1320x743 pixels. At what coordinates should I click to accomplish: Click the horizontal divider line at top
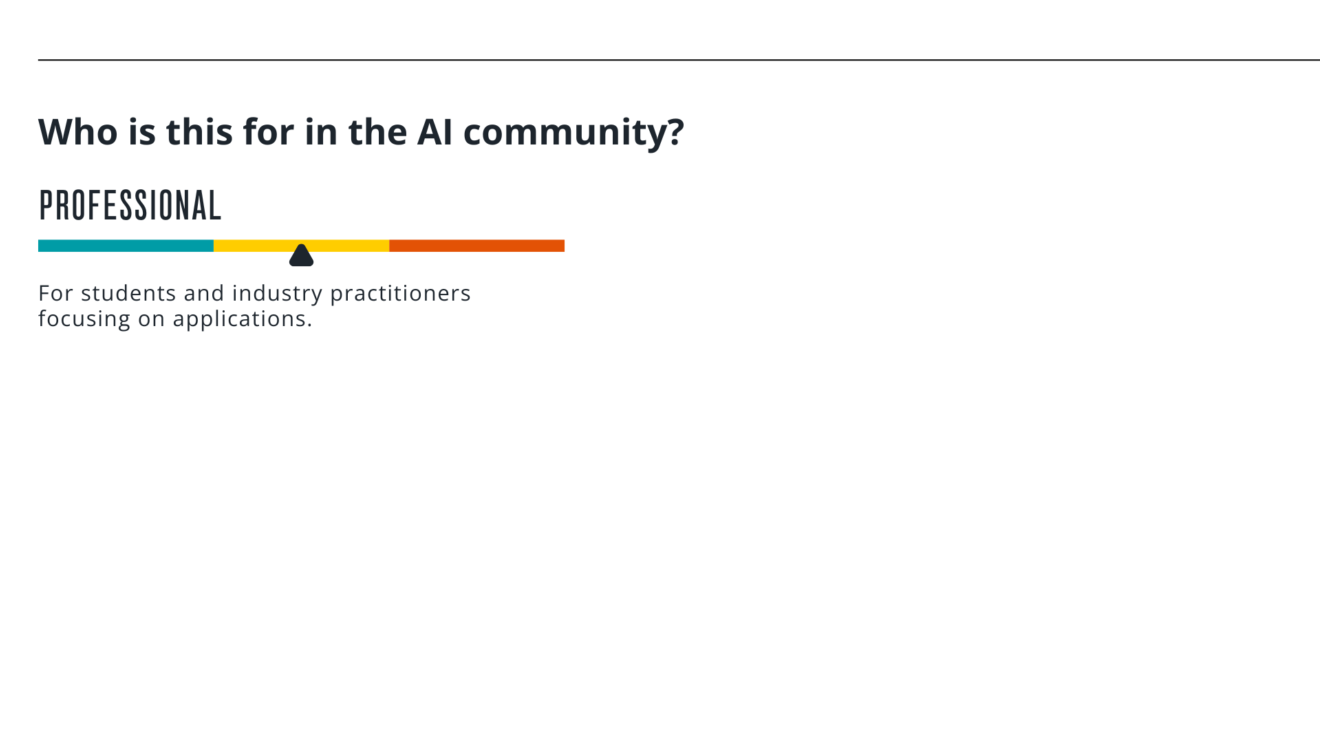[x=679, y=60]
